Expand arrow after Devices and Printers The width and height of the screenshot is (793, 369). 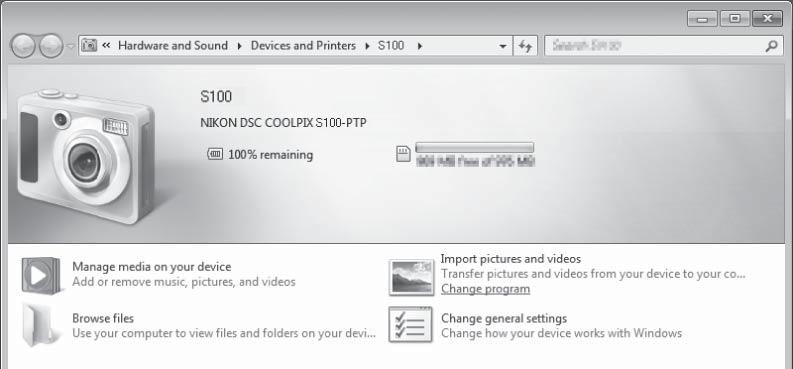pyautogui.click(x=367, y=46)
